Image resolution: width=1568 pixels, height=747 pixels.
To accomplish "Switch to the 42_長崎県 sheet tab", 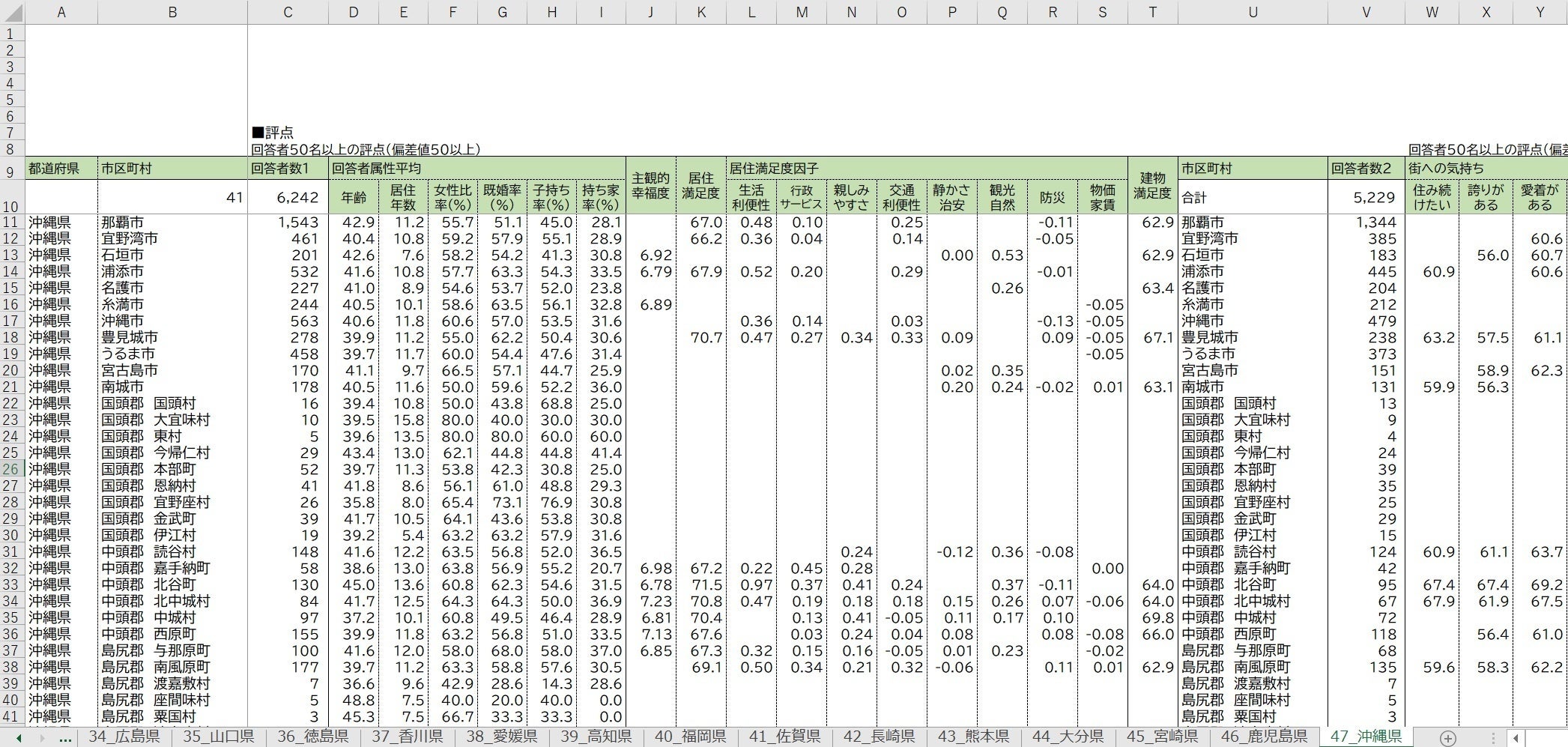I will pos(880,737).
